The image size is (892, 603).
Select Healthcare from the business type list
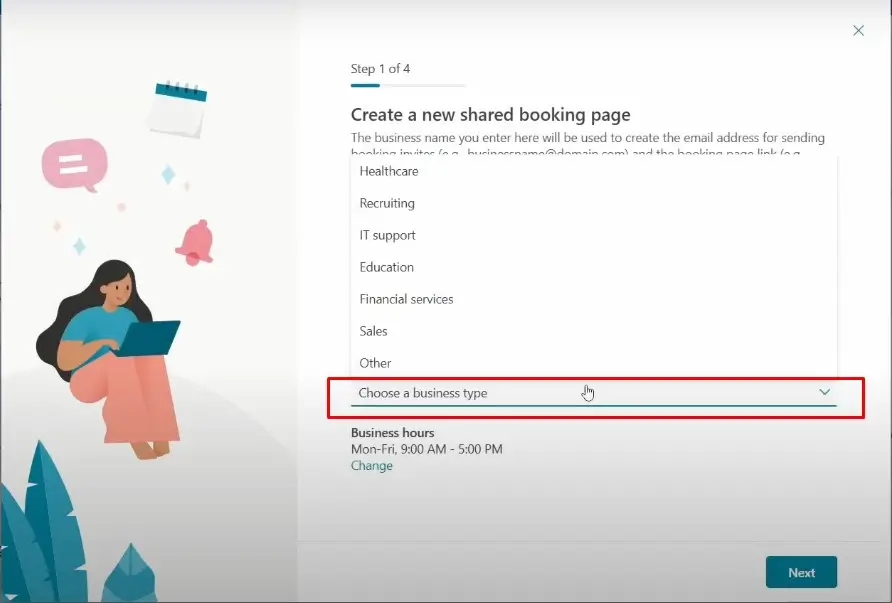coord(389,171)
